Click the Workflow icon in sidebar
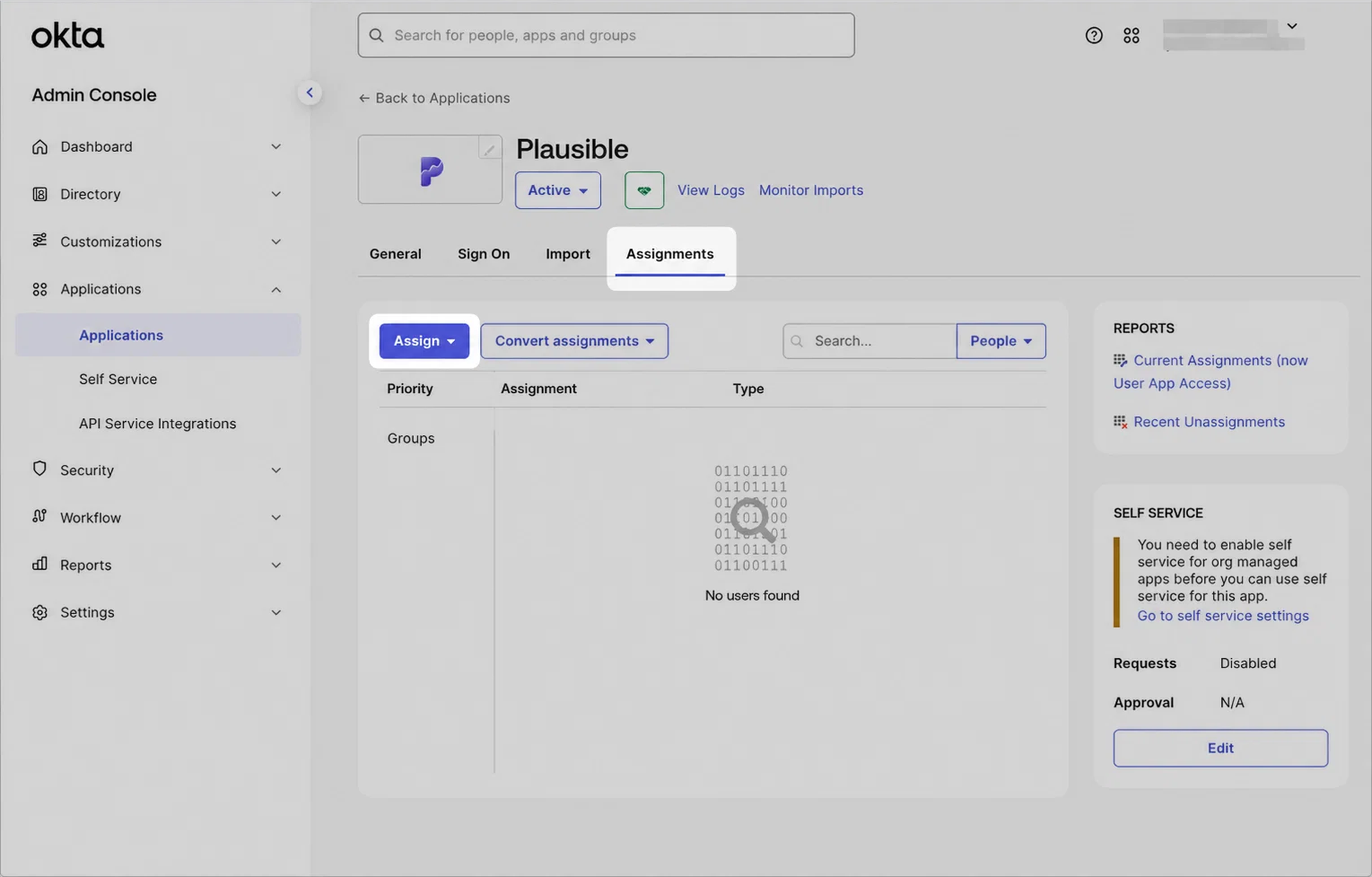 pyautogui.click(x=39, y=516)
